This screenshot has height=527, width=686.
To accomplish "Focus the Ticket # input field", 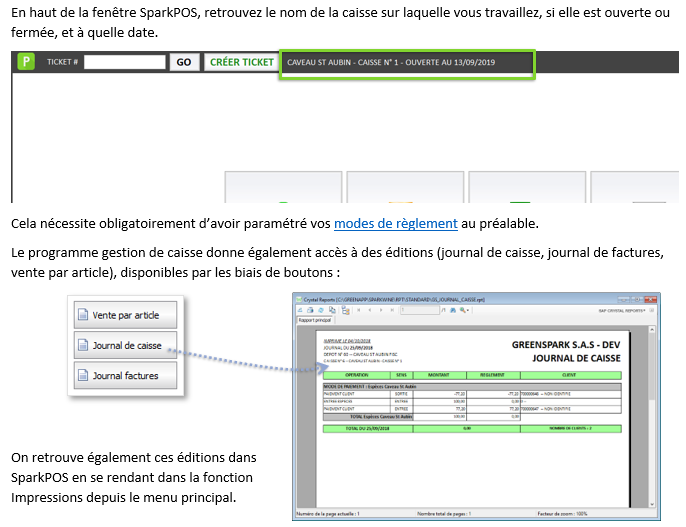I will tap(125, 62).
